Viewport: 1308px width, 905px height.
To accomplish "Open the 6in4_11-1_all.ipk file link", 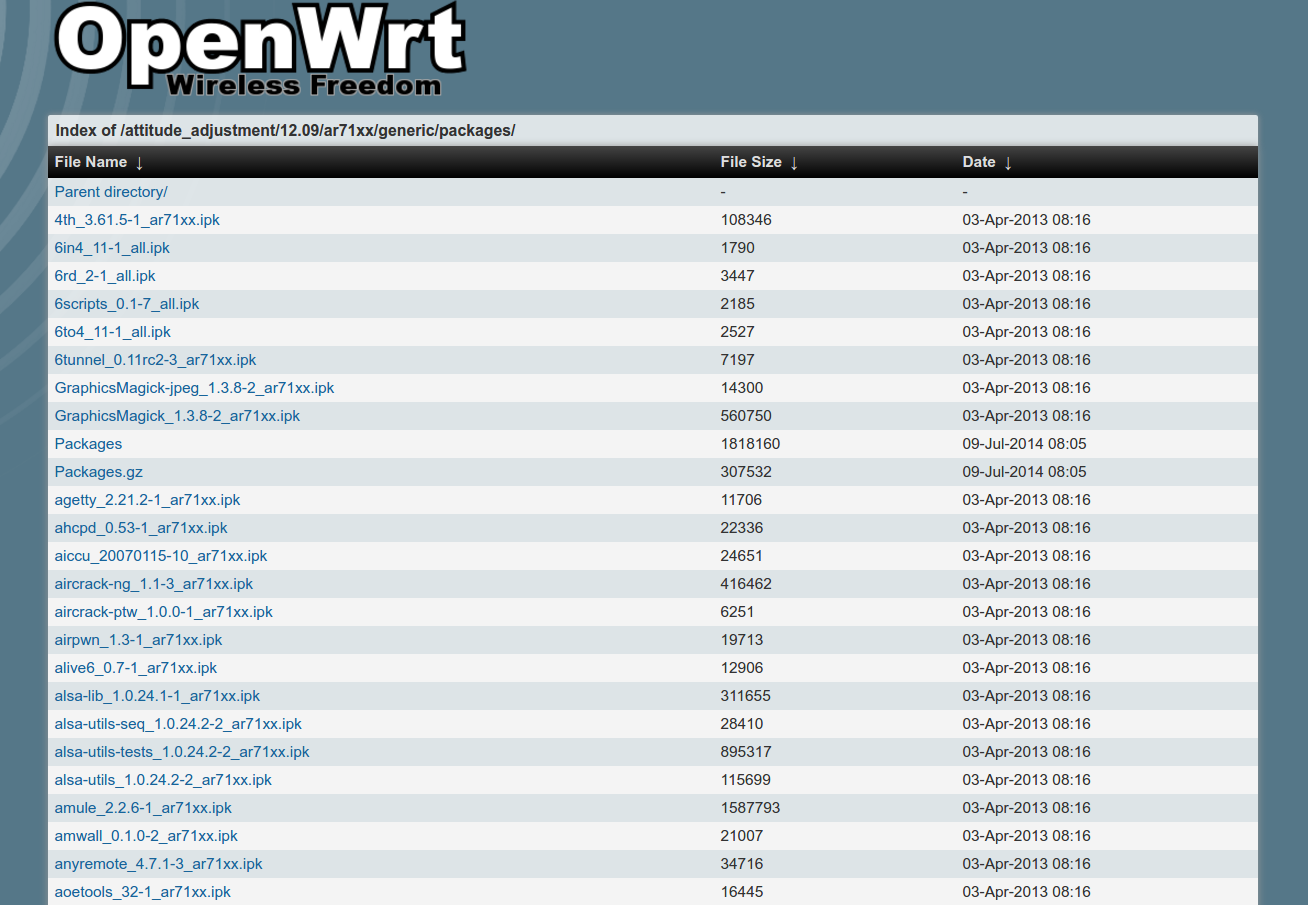I will tap(112, 248).
